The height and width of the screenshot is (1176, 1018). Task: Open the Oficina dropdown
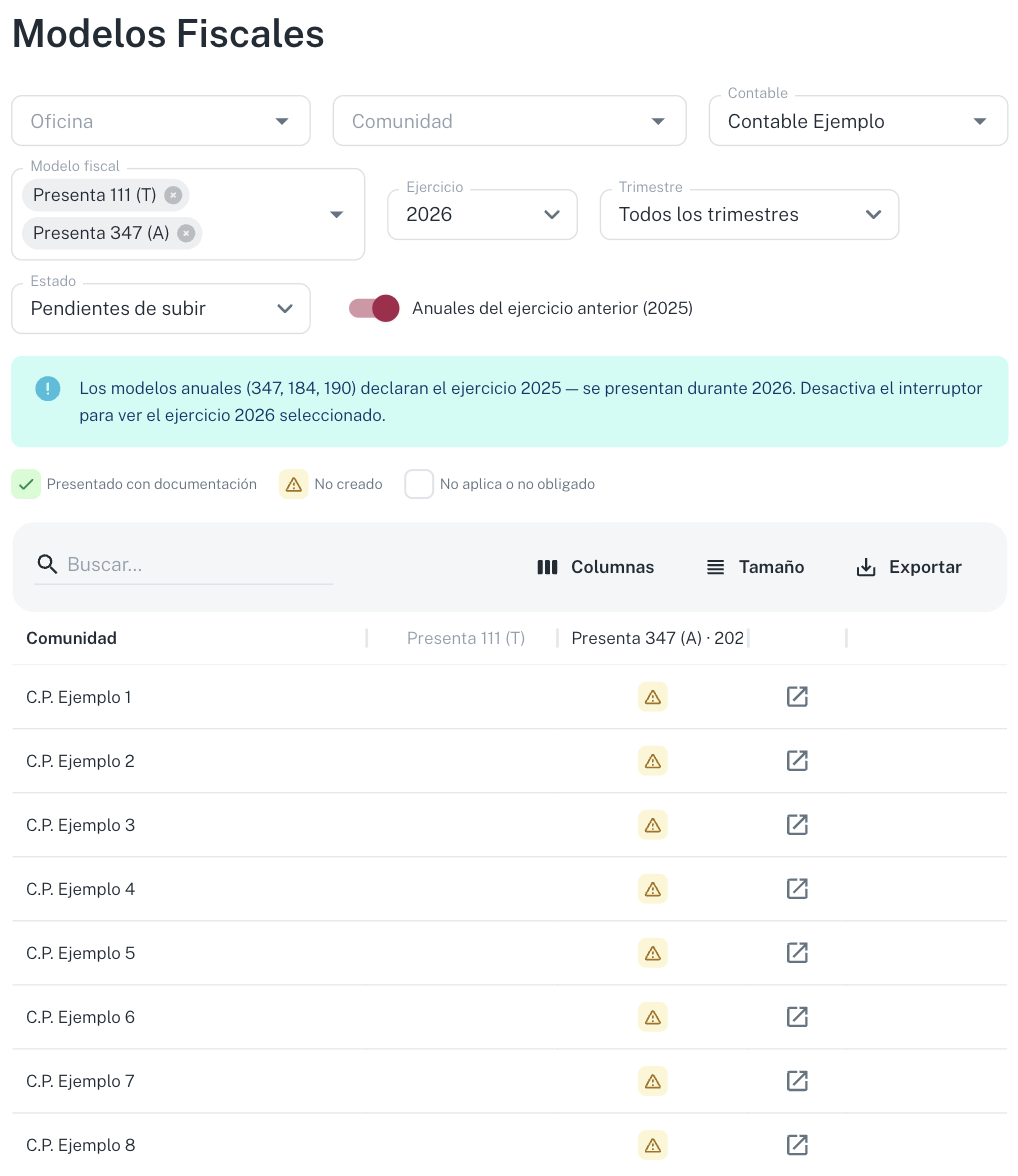click(x=161, y=121)
